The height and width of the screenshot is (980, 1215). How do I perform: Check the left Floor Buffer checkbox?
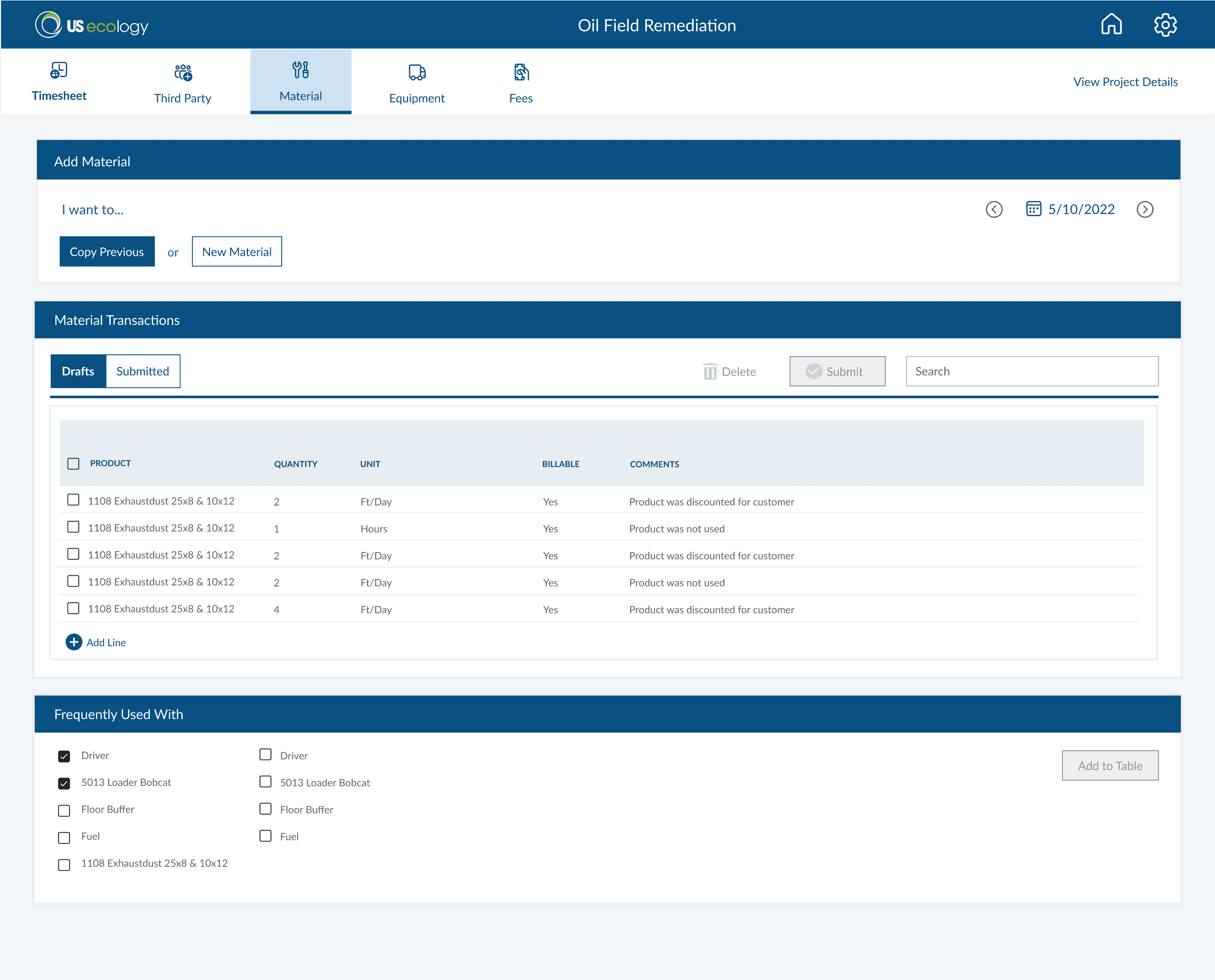point(64,810)
